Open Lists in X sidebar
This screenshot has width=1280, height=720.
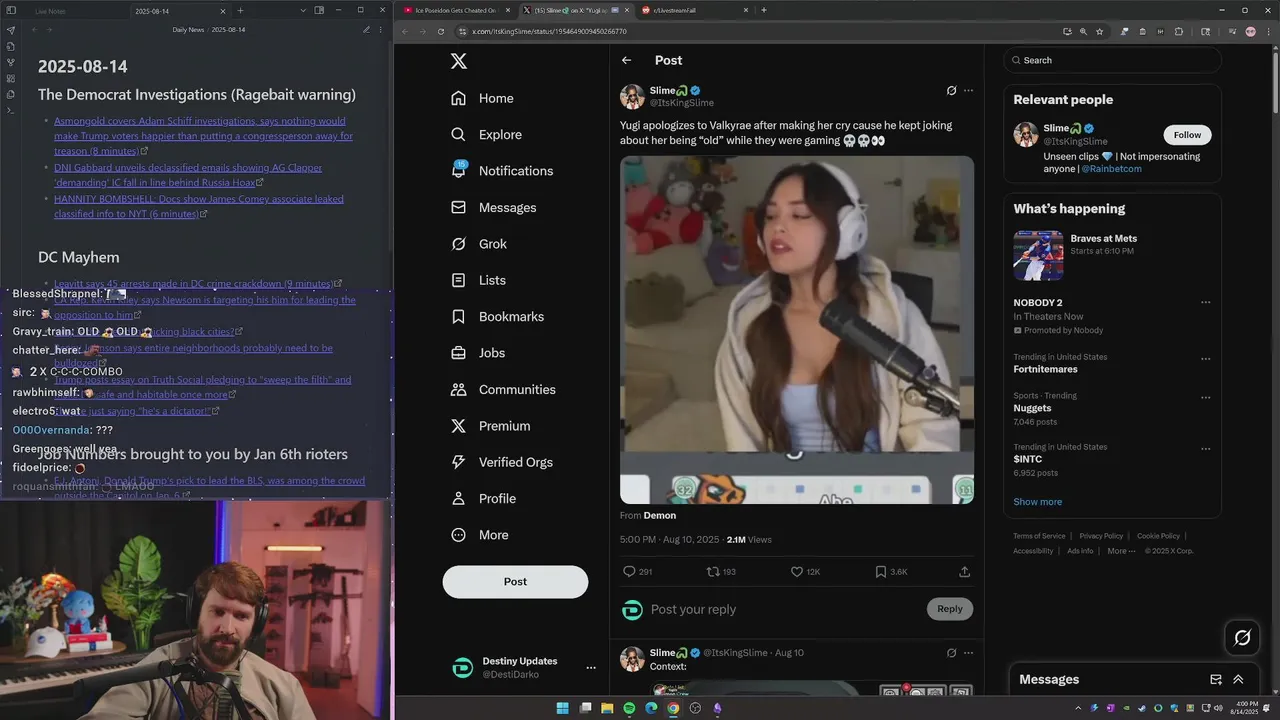tap(478, 280)
